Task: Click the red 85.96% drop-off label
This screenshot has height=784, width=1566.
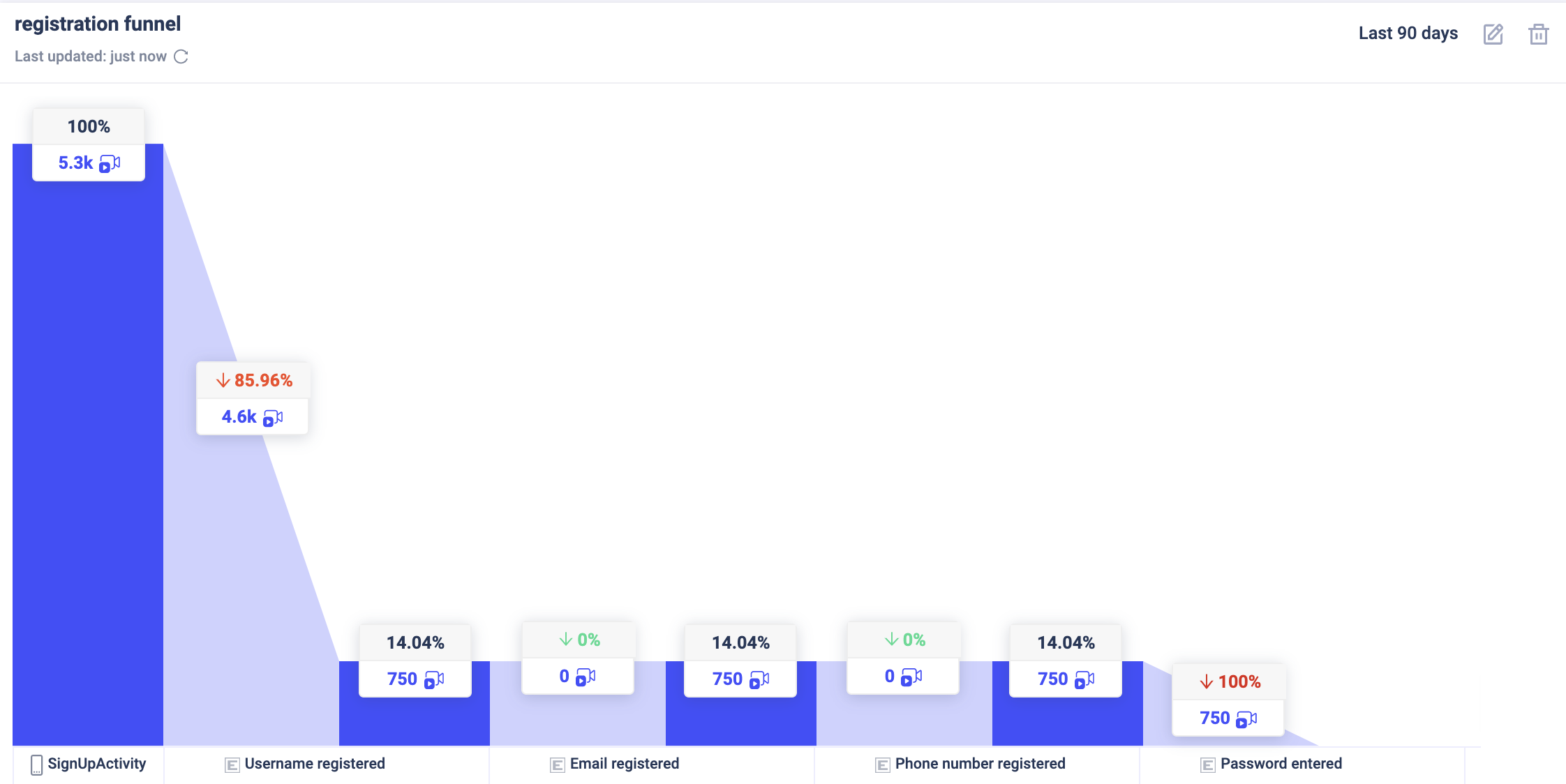Action: [x=253, y=380]
